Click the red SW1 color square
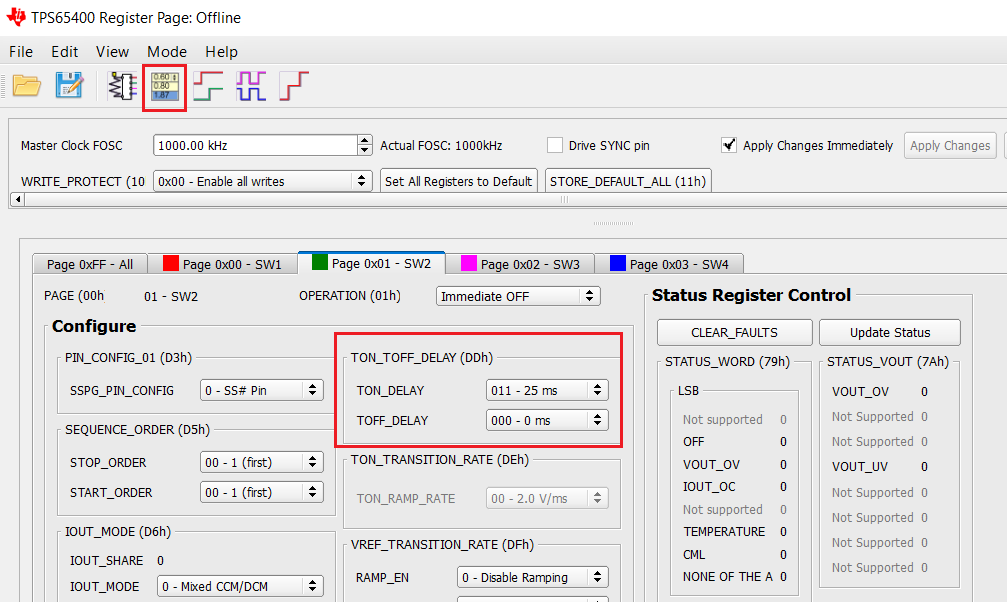The width and height of the screenshot is (1007, 602). pyautogui.click(x=171, y=263)
